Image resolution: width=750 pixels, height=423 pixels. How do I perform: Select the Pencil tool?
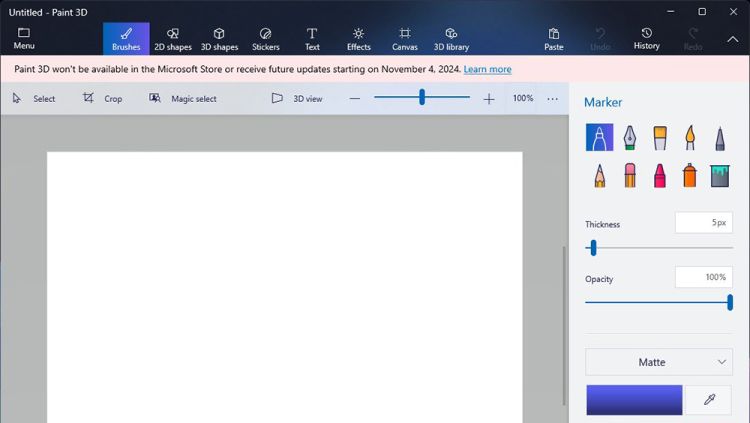coord(599,175)
